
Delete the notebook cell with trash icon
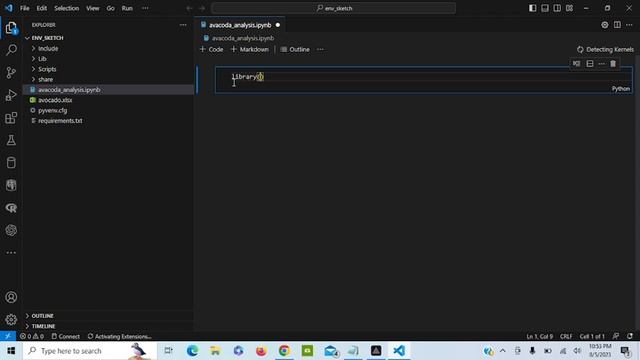click(613, 64)
